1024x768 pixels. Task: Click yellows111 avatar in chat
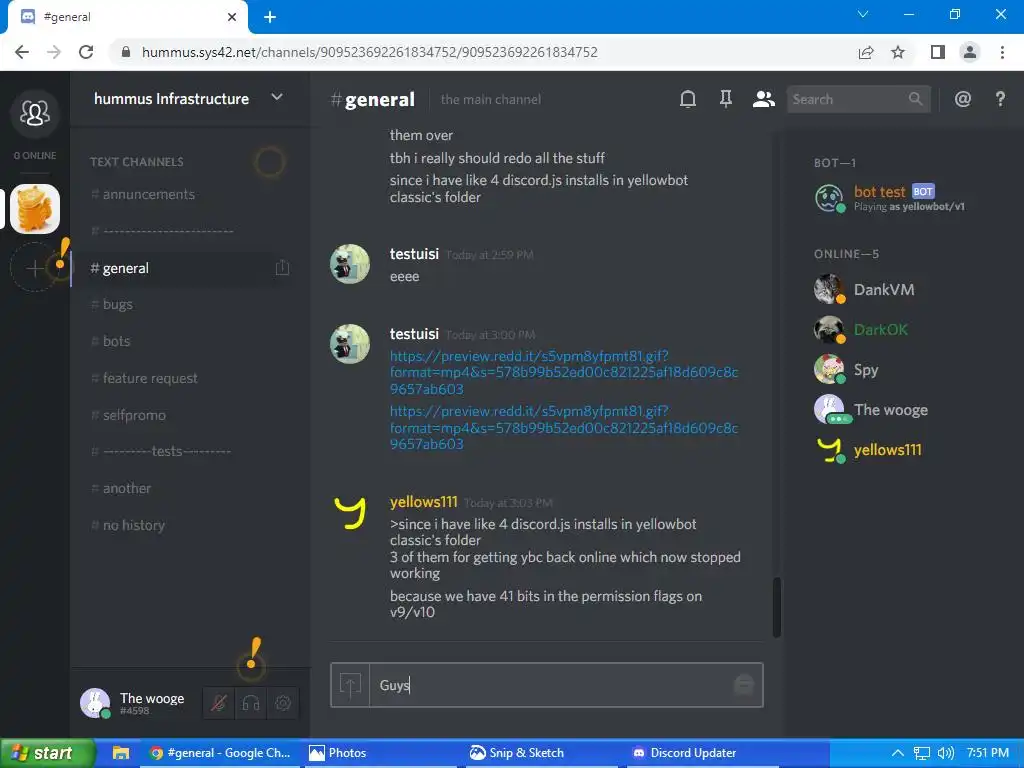350,512
